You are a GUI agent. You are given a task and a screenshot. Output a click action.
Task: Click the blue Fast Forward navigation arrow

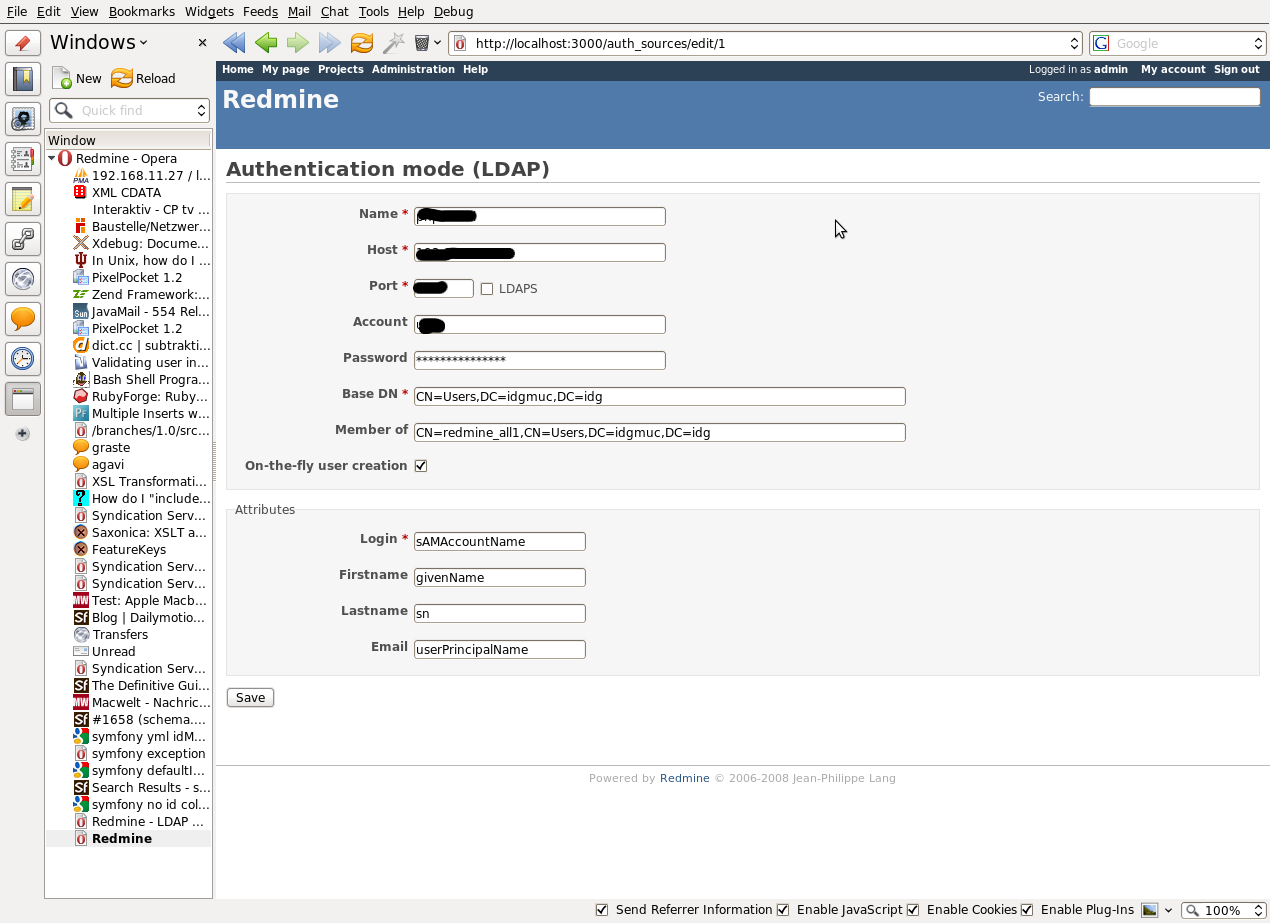(x=330, y=43)
